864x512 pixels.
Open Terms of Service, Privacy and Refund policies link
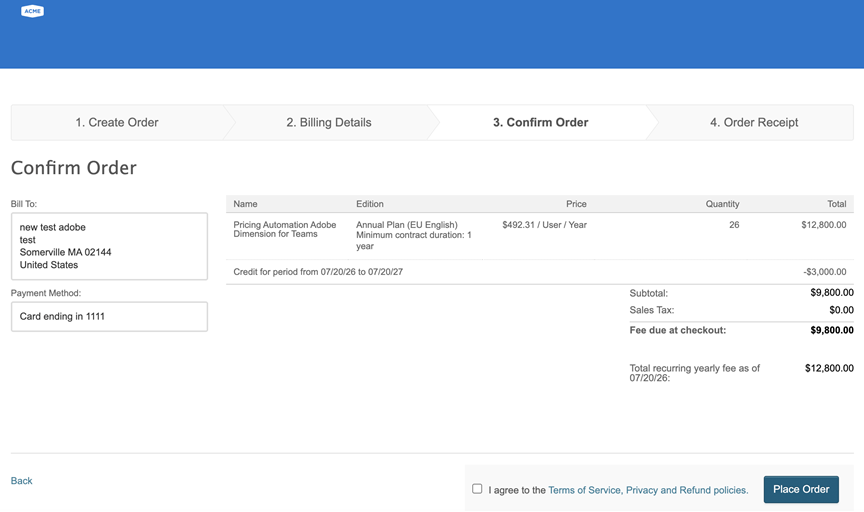click(648, 490)
